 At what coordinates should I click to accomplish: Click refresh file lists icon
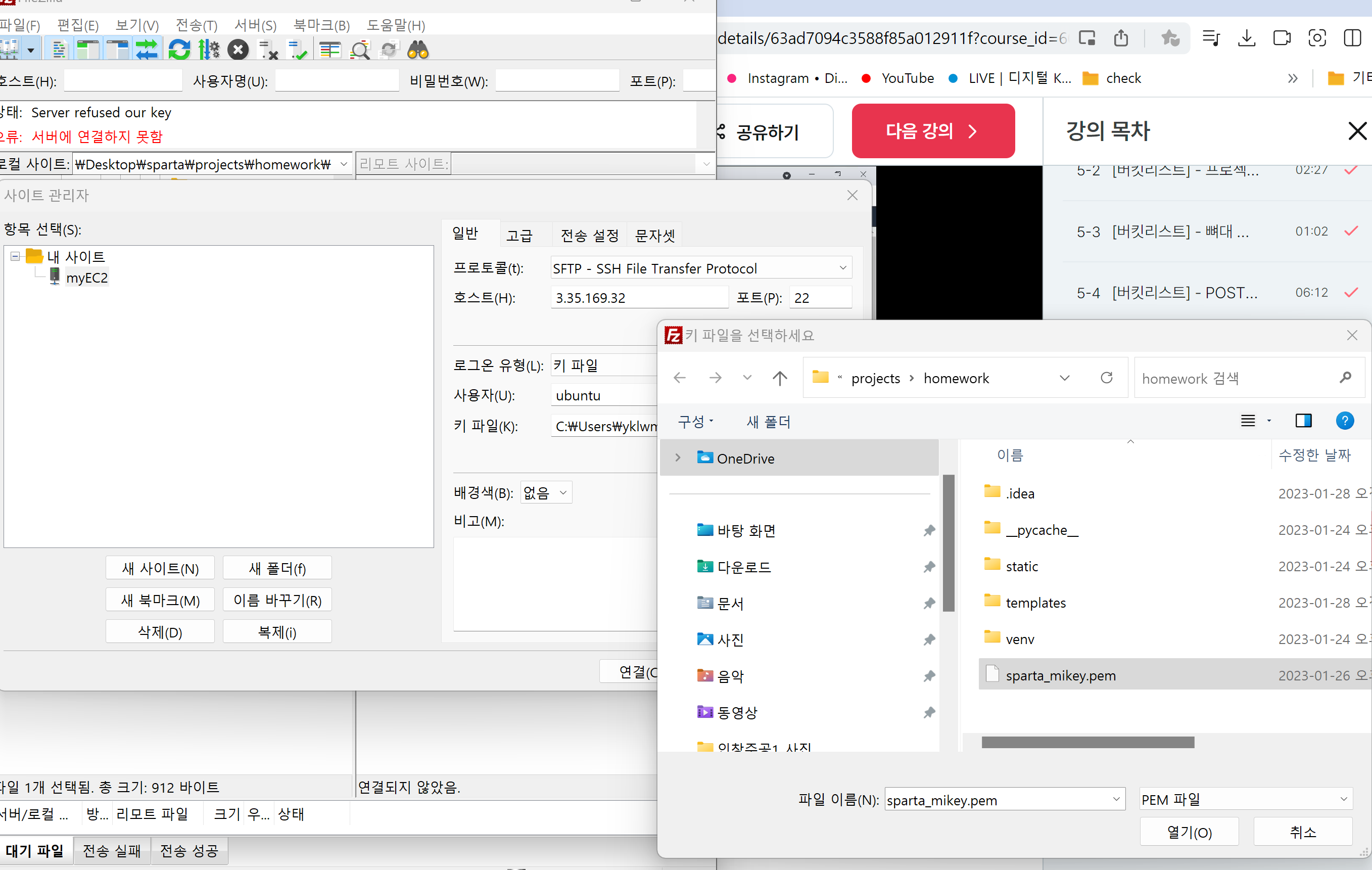pos(179,50)
